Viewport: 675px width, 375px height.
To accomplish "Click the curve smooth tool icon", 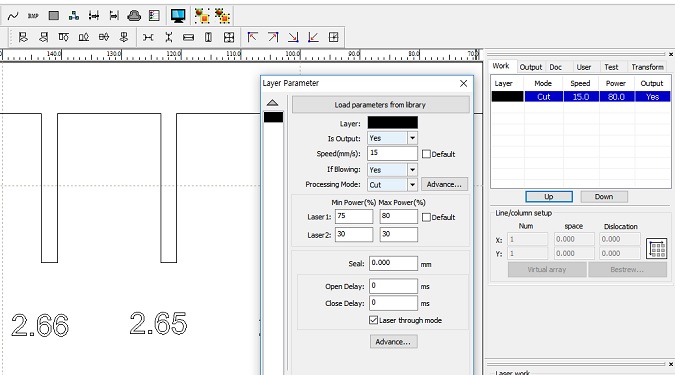I will click(x=13, y=16).
